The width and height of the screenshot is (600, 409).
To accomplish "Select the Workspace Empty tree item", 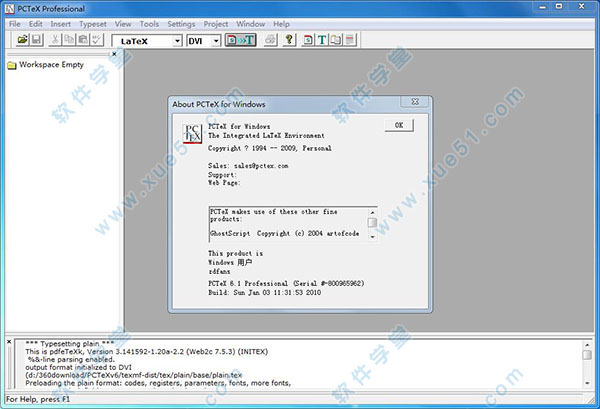I will tap(51, 65).
